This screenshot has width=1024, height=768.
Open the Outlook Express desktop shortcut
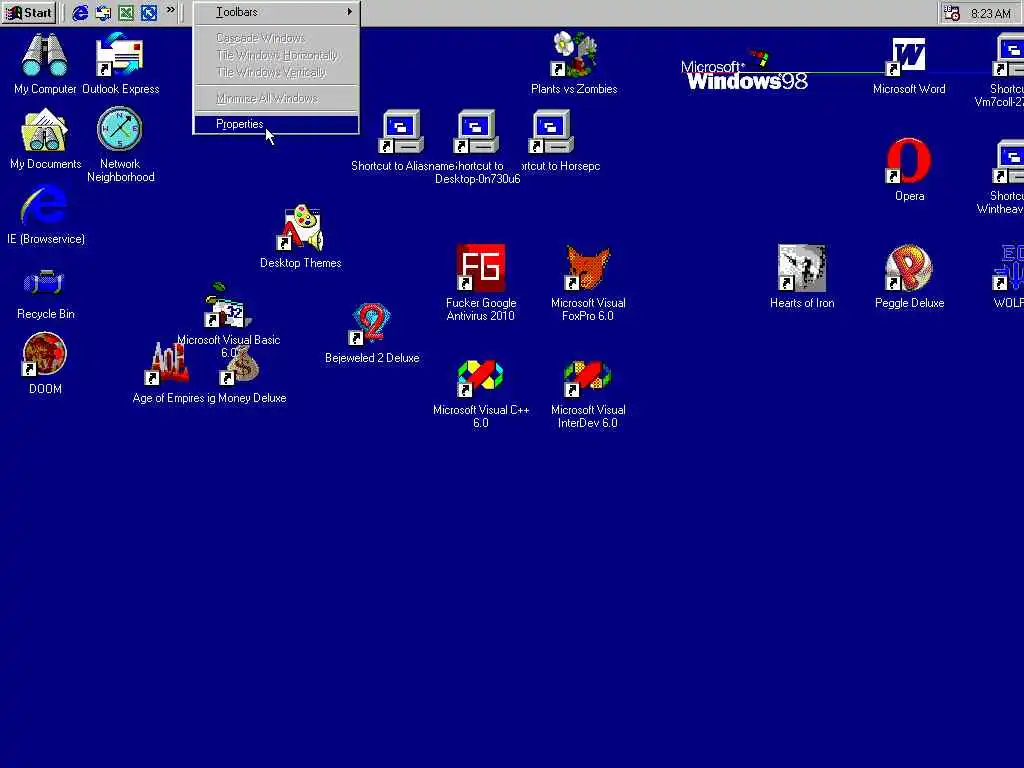coord(120,63)
